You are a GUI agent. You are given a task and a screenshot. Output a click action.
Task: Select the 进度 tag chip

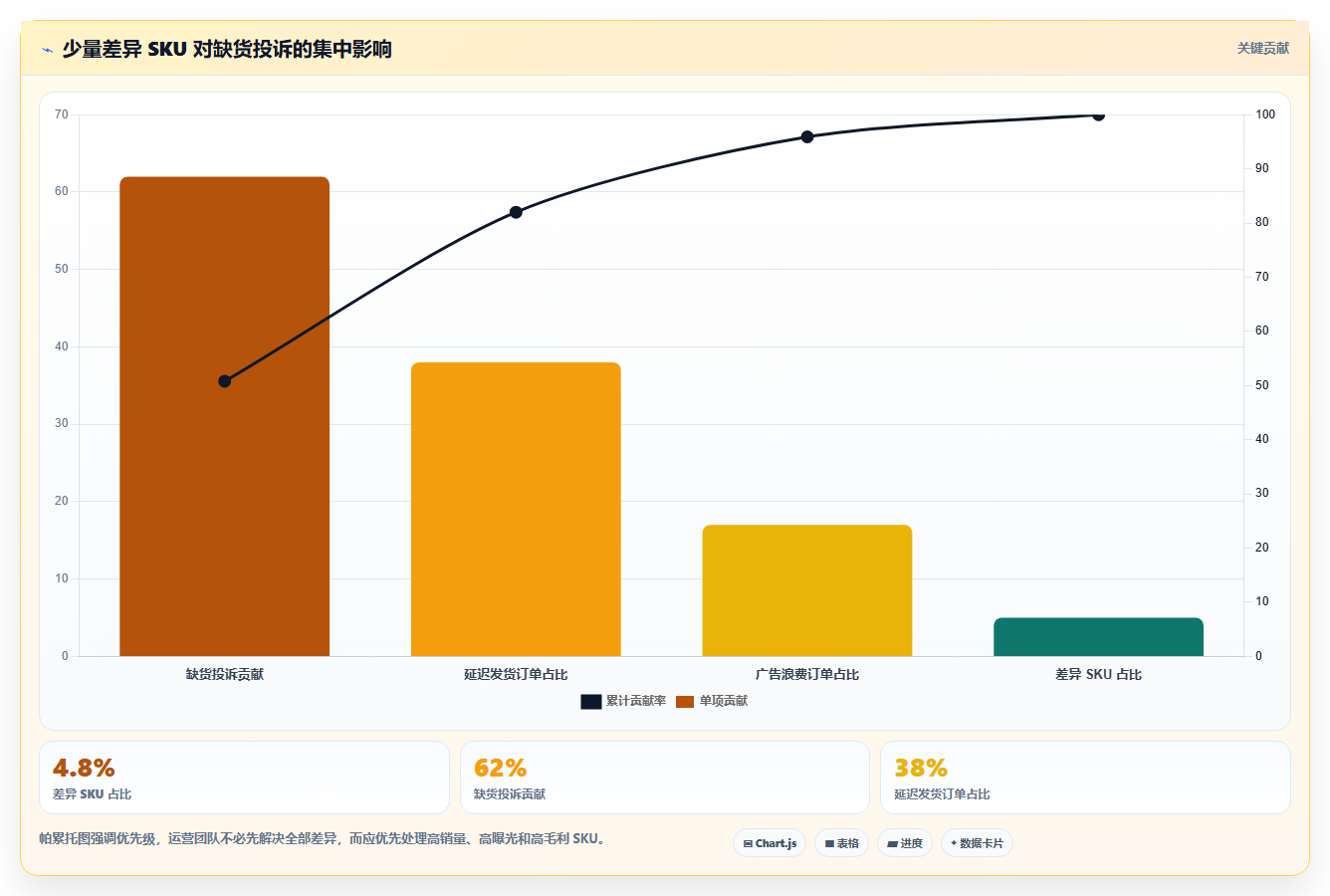click(x=904, y=843)
